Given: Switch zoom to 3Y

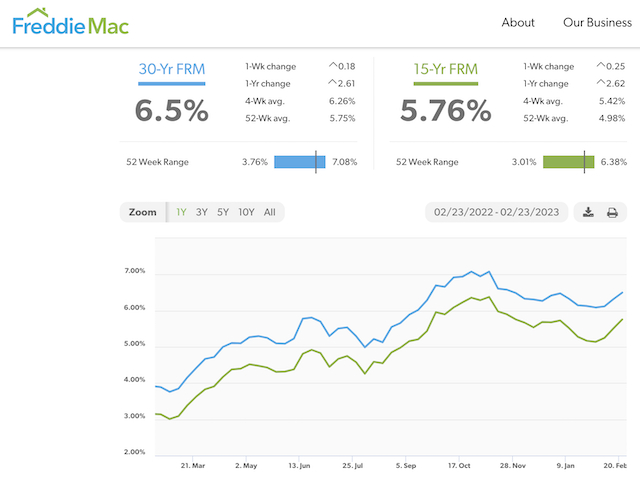Looking at the screenshot, I should (202, 212).
